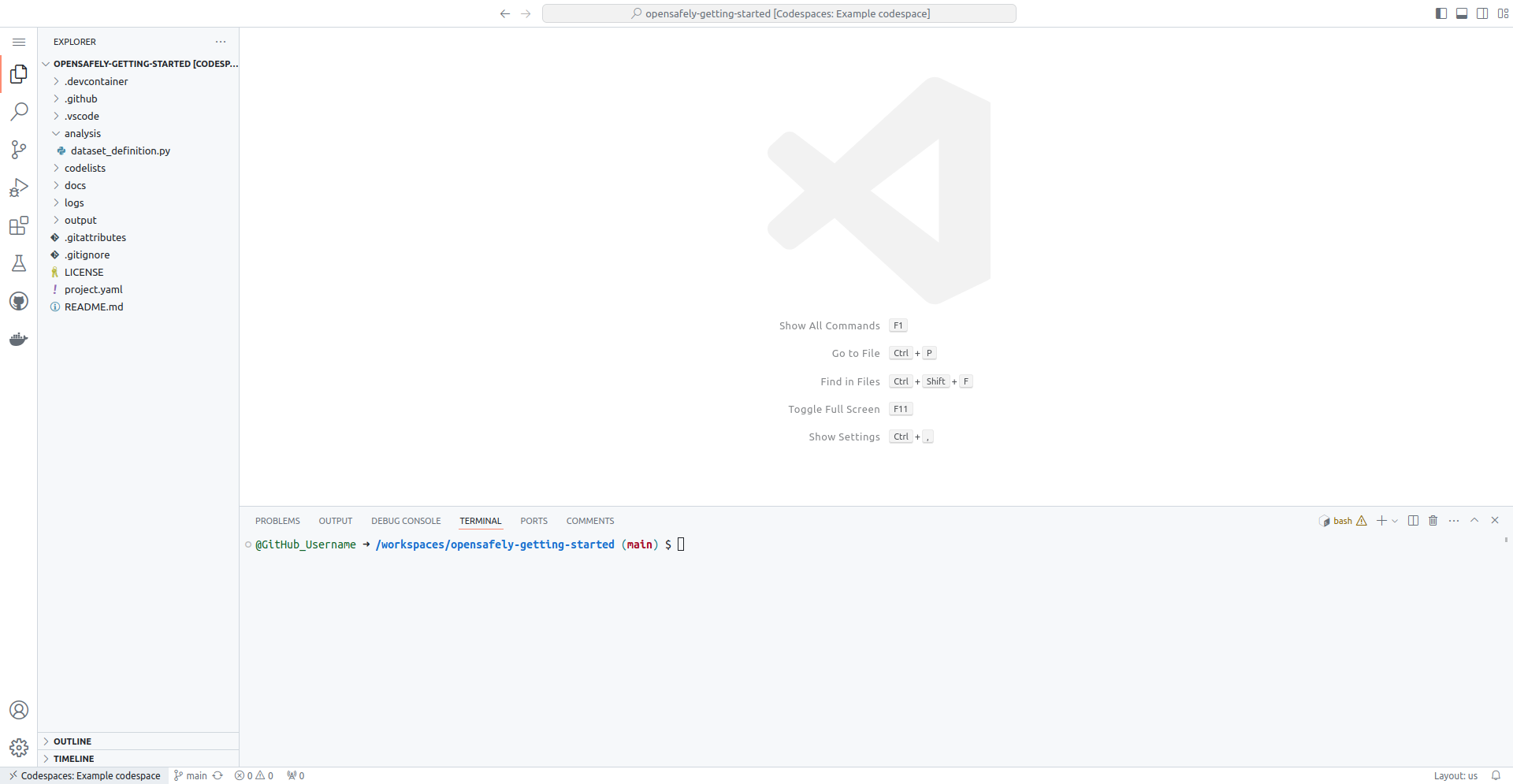Open the terminal profile dropdown chevron
Screen dimensions: 1513x784
coord(1396,520)
